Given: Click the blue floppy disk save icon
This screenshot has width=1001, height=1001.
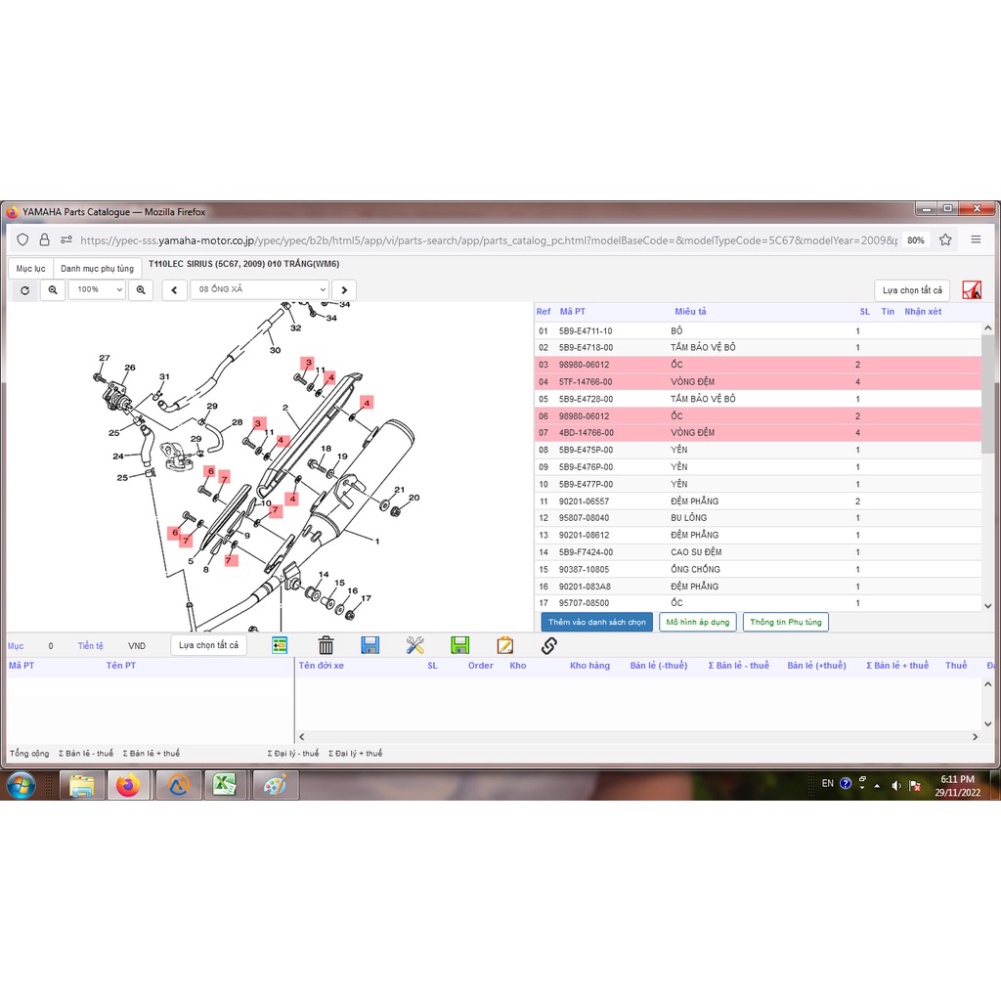Looking at the screenshot, I should [x=370, y=646].
